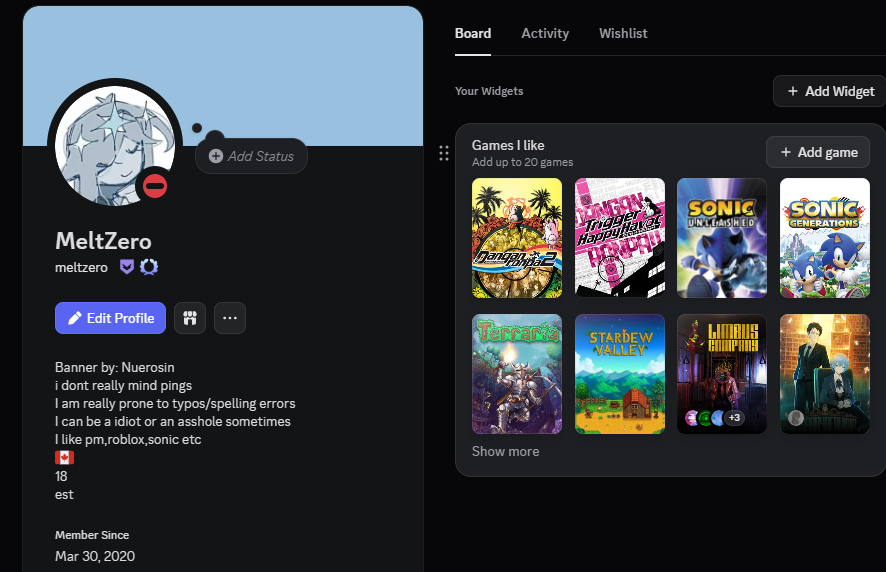Click the HypeSquad badge next to meltzero
Viewport: 886px width, 572px height.
point(127,267)
